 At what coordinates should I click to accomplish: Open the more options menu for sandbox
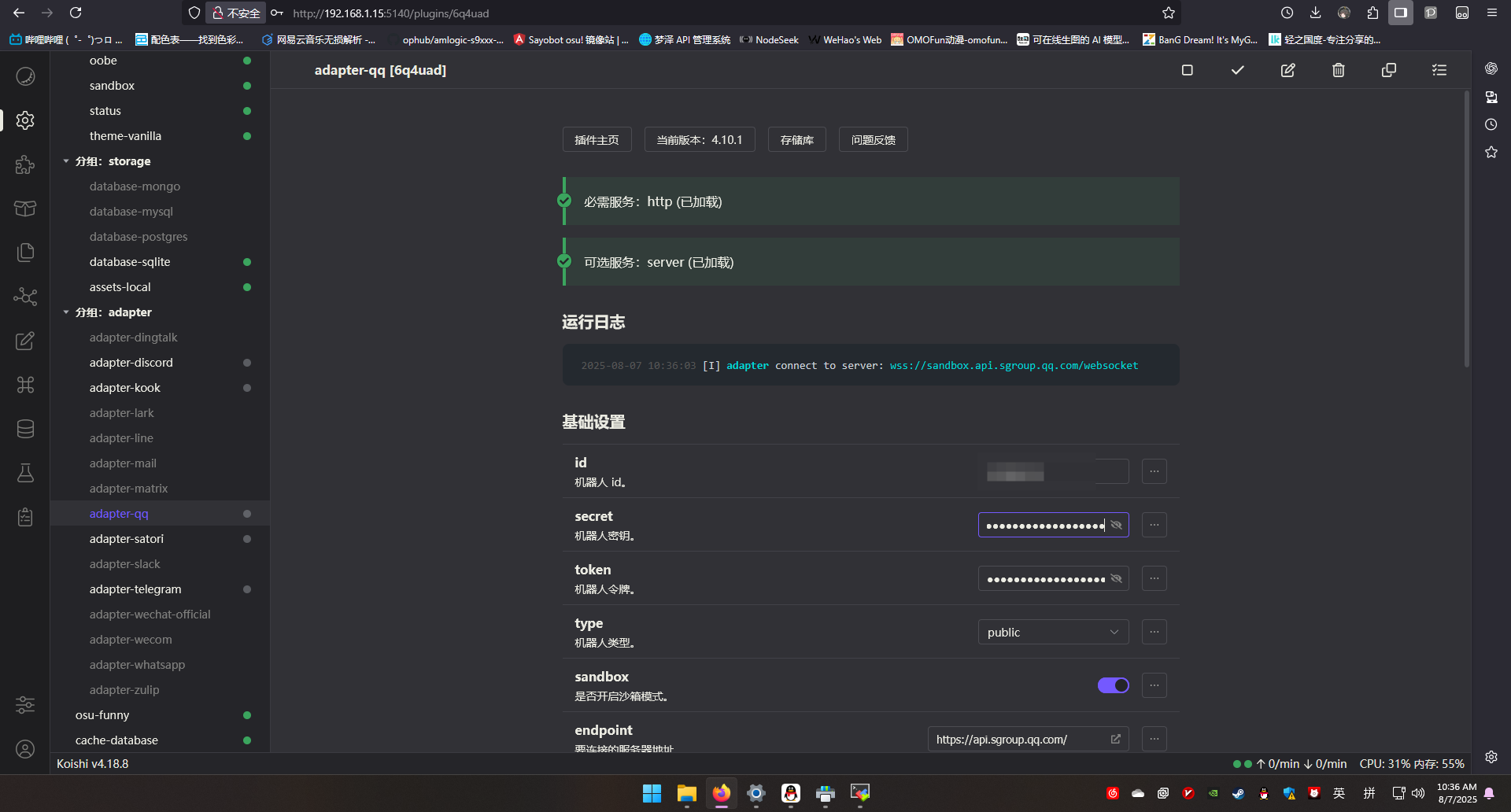[1154, 685]
